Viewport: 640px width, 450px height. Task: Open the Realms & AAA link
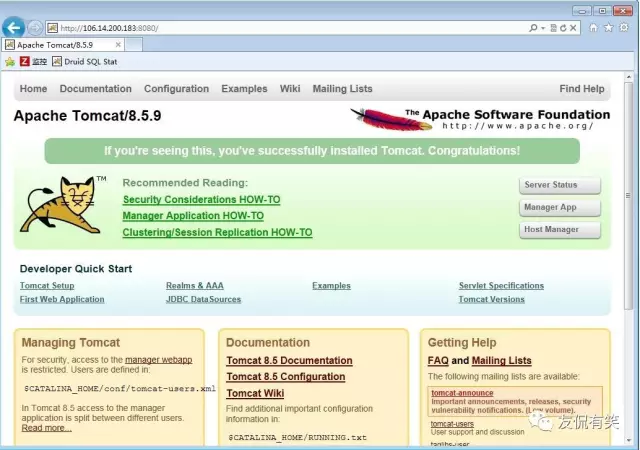point(195,286)
